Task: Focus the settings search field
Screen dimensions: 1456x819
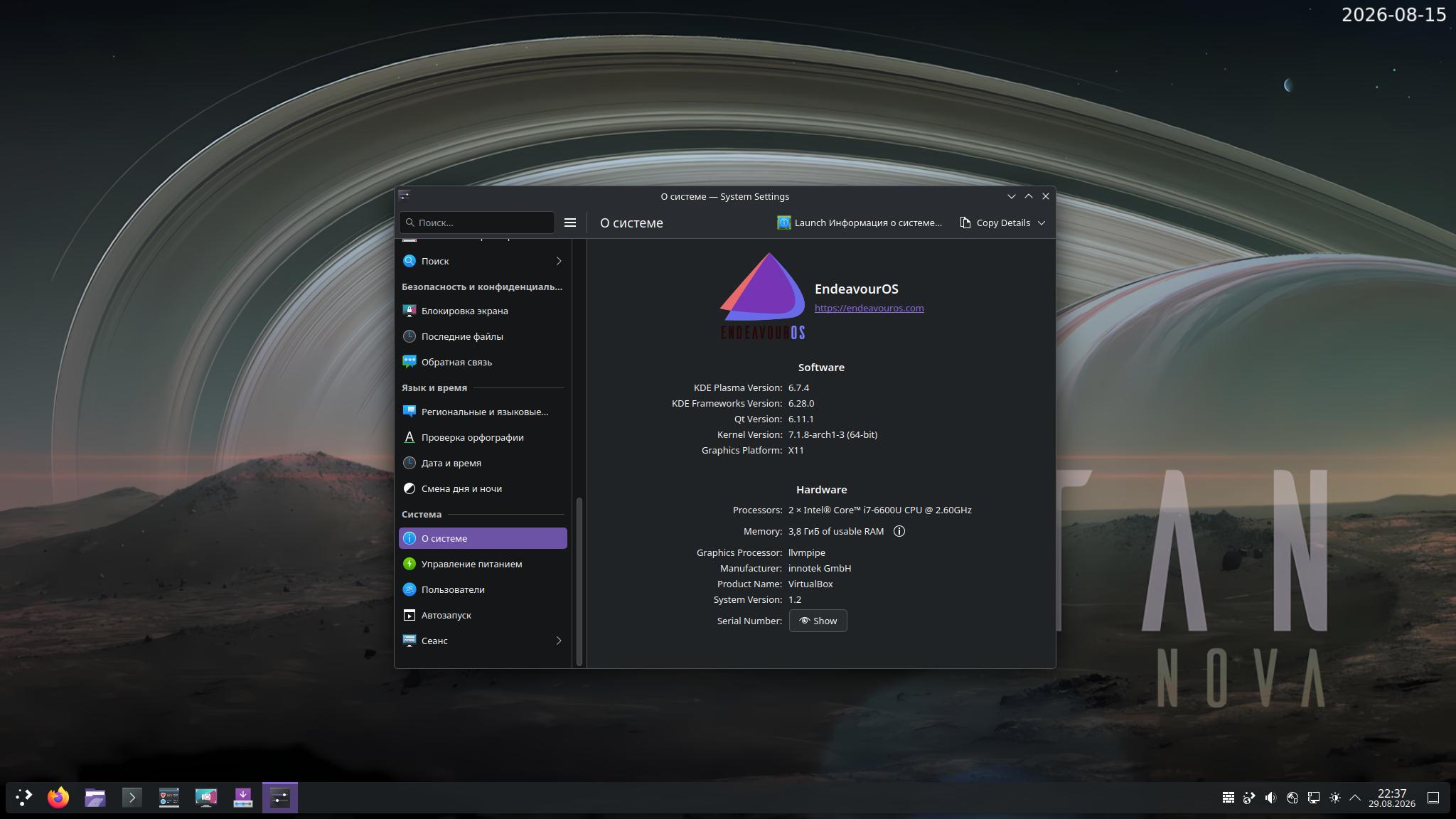Action: tap(476, 223)
